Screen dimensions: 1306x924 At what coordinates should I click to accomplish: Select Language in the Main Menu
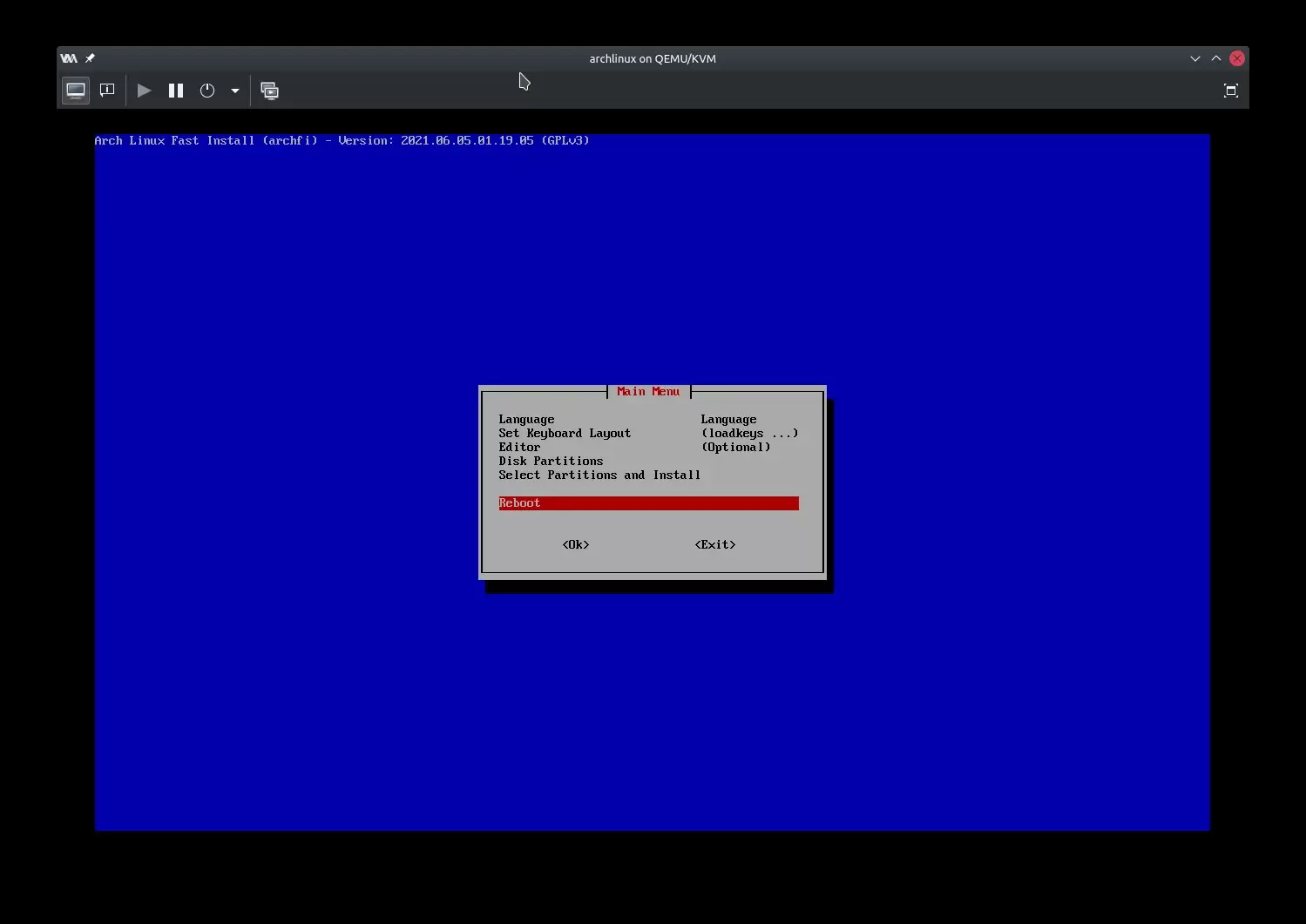[x=526, y=420]
